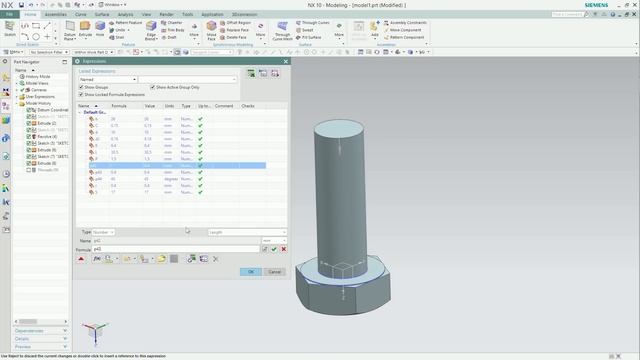The width and height of the screenshot is (640, 360).
Task: Open the Menu dropdown button
Action: click(13, 52)
